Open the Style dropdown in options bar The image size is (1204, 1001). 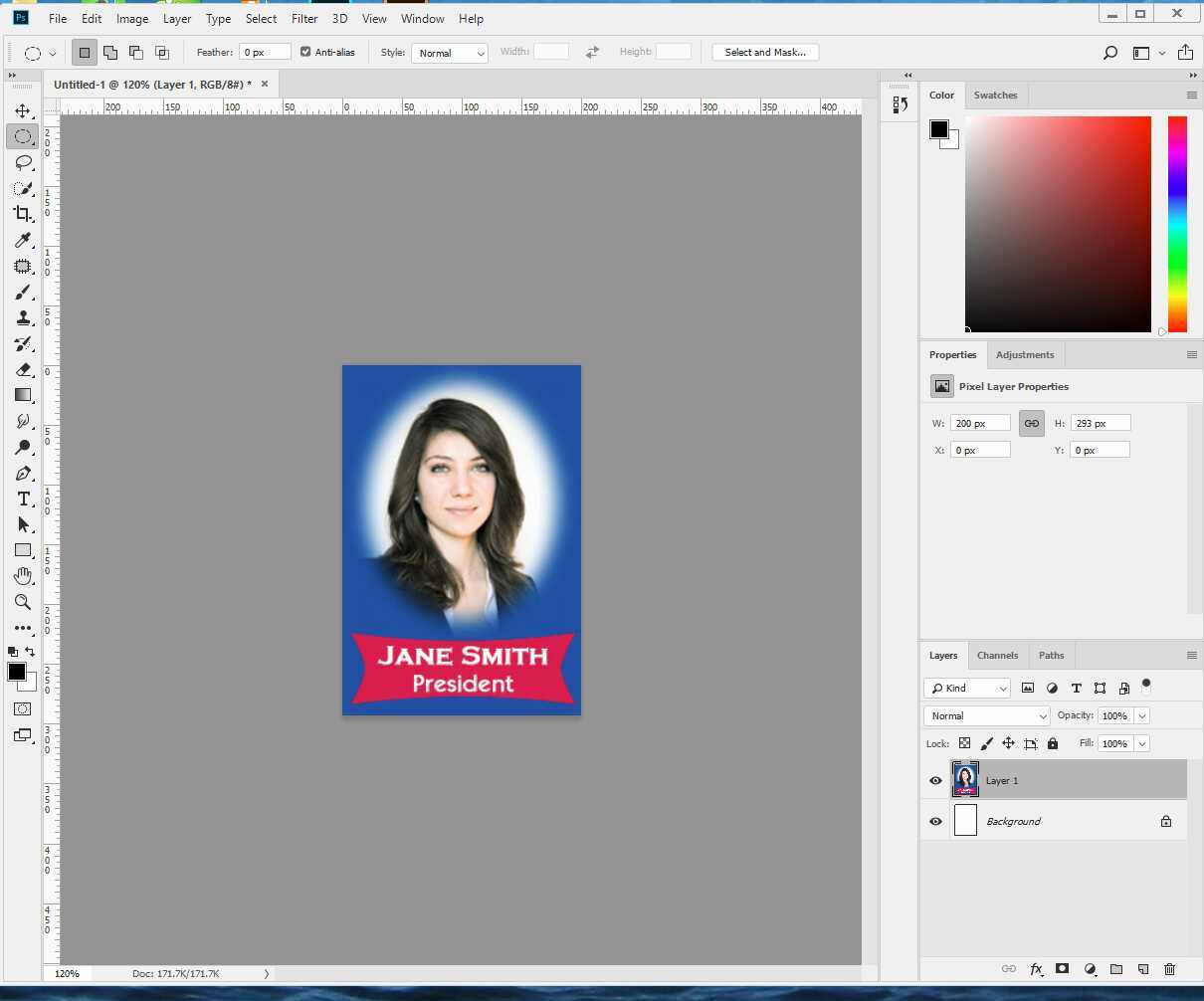(x=450, y=52)
